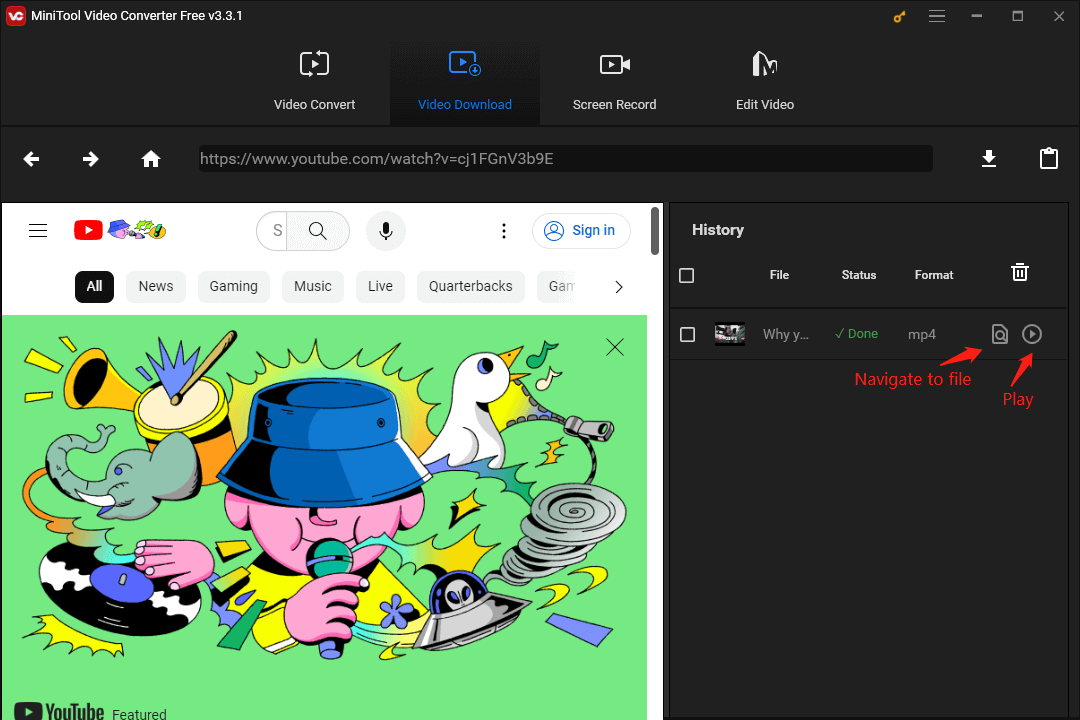Click the browser pane's vertical scrollbar

(x=654, y=230)
